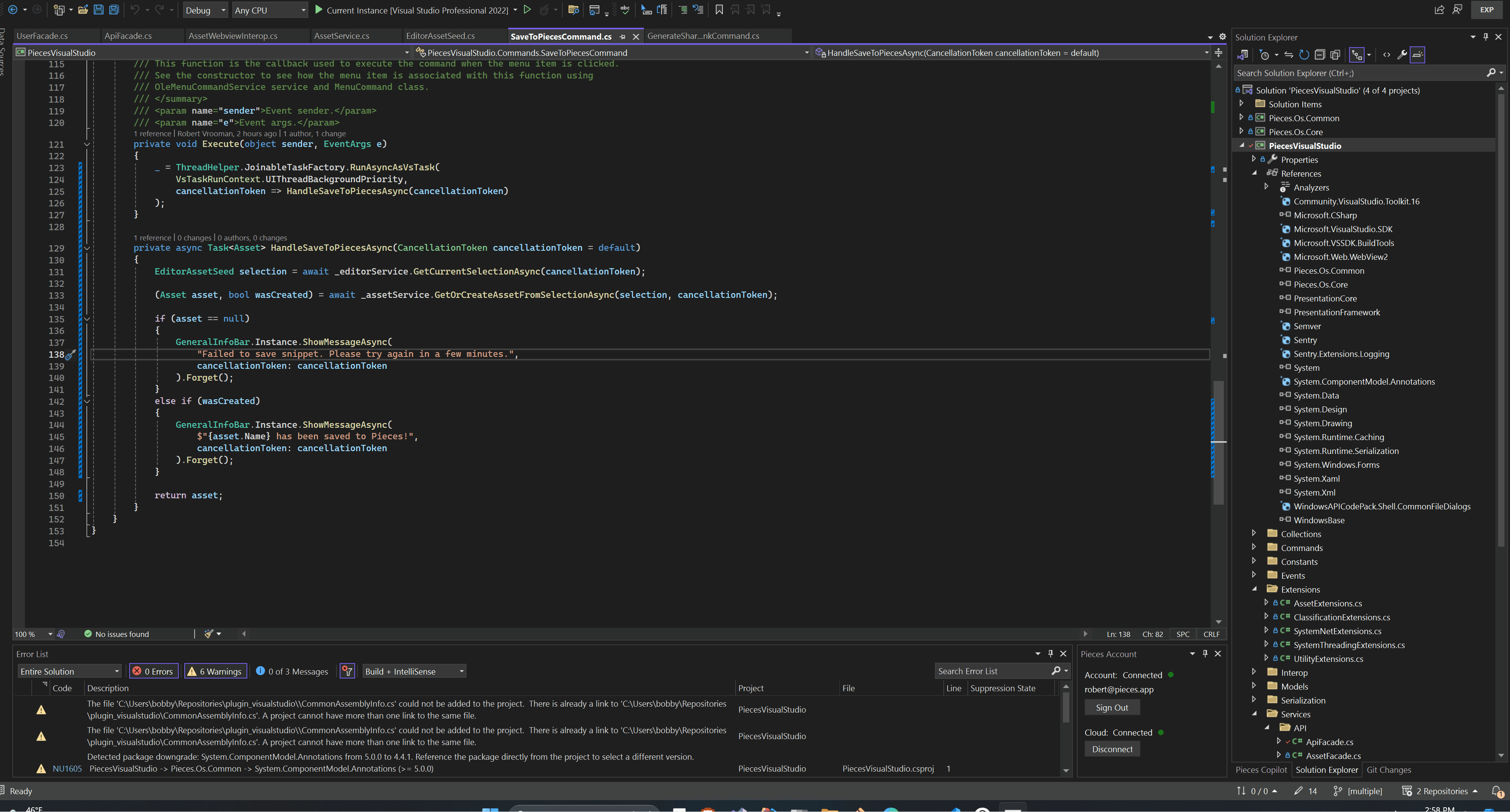This screenshot has width=1510, height=812.
Task: Toggle the nested files view button
Action: tap(1356, 55)
